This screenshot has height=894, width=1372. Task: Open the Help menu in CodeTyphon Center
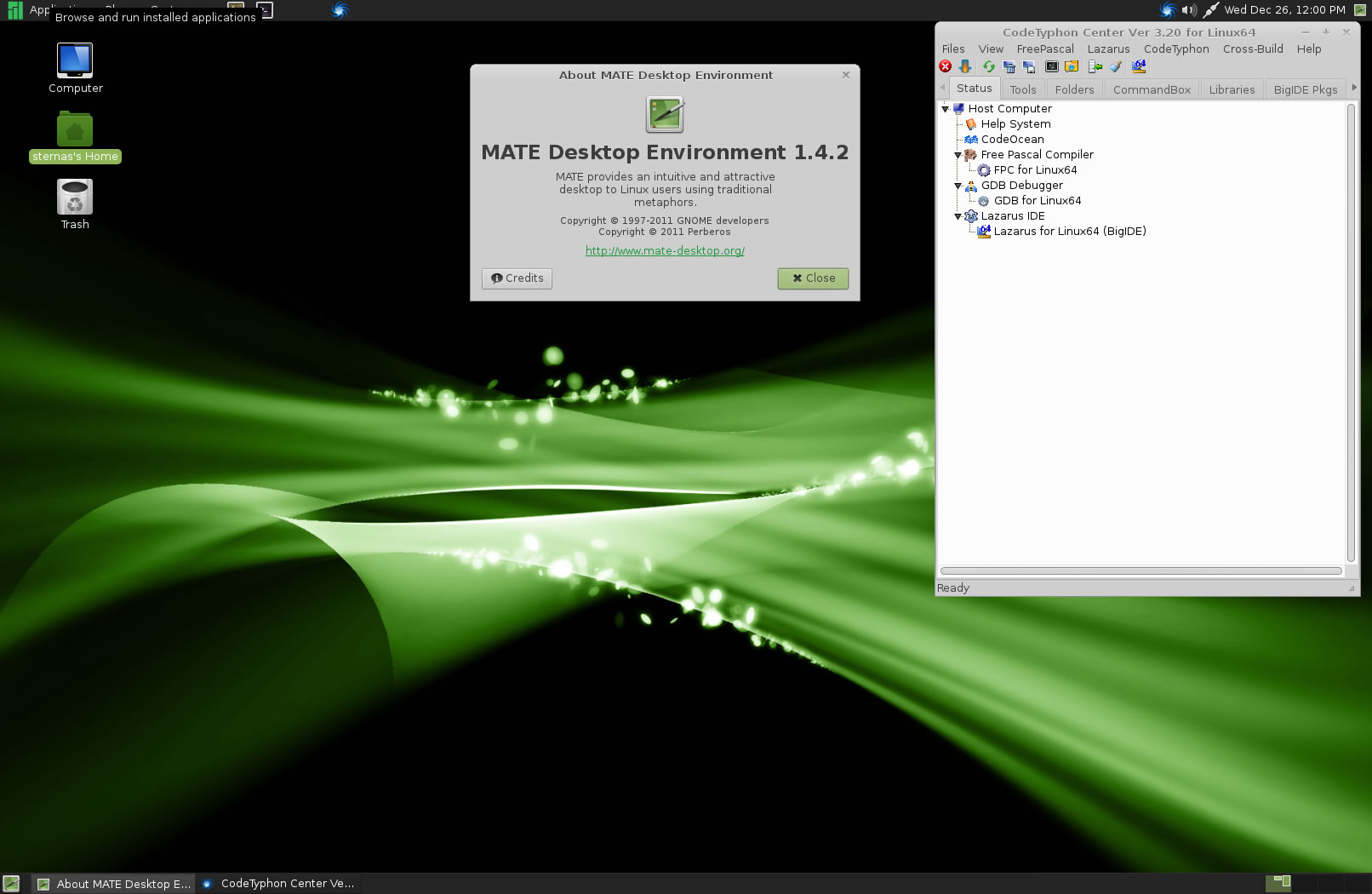point(1309,49)
